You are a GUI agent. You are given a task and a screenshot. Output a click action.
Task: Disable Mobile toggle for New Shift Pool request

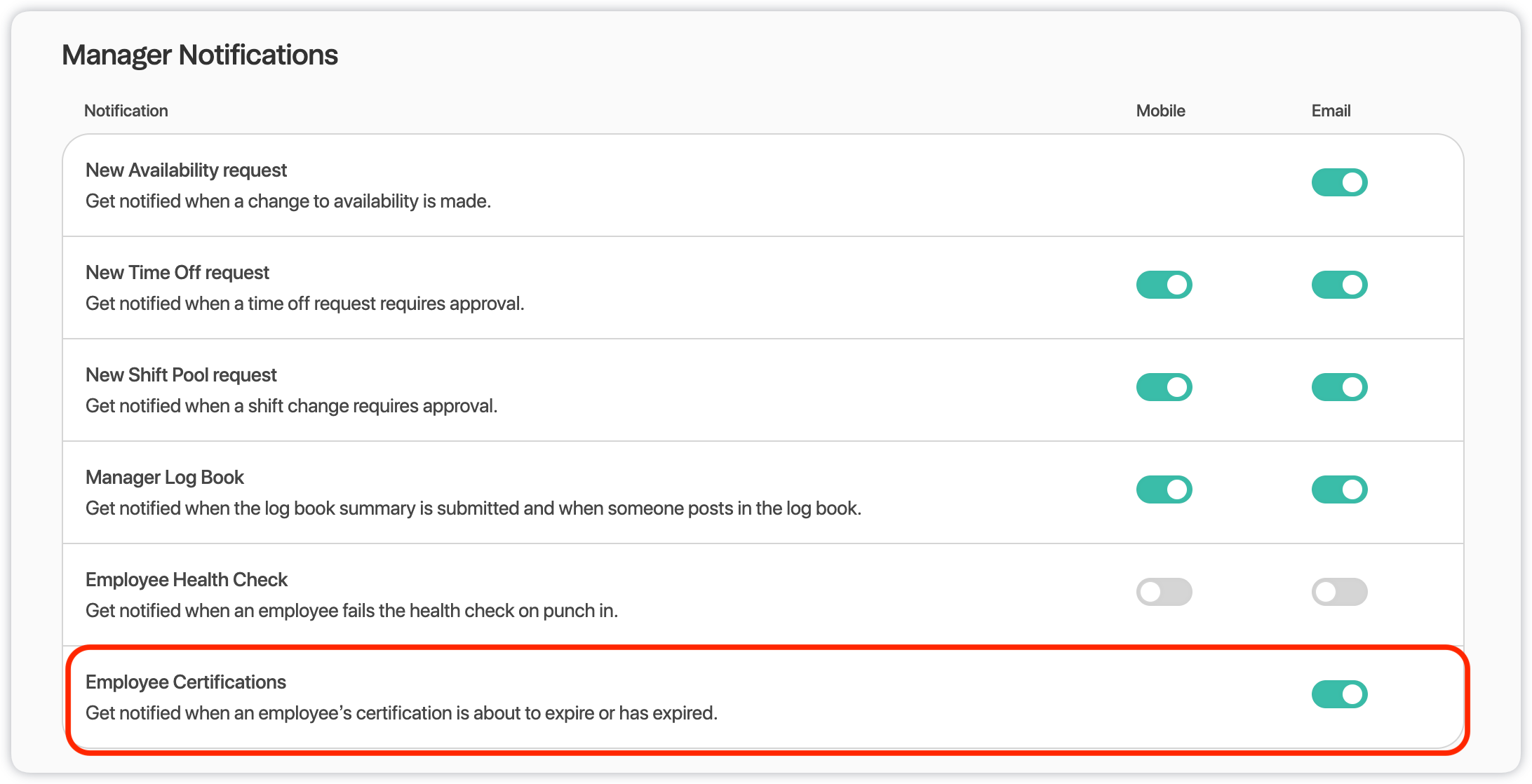[x=1164, y=387]
